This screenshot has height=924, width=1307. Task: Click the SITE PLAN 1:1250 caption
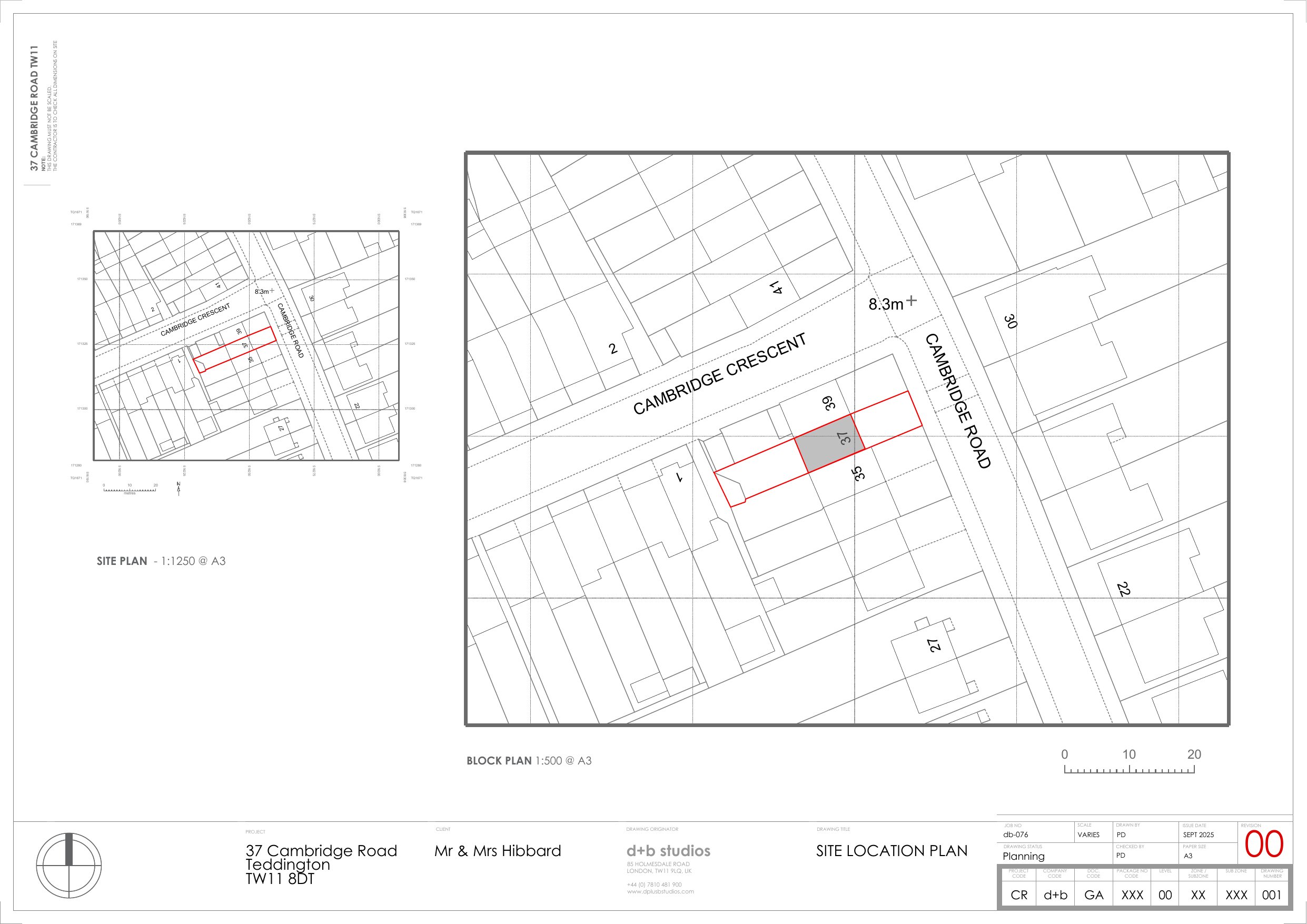coord(161,561)
